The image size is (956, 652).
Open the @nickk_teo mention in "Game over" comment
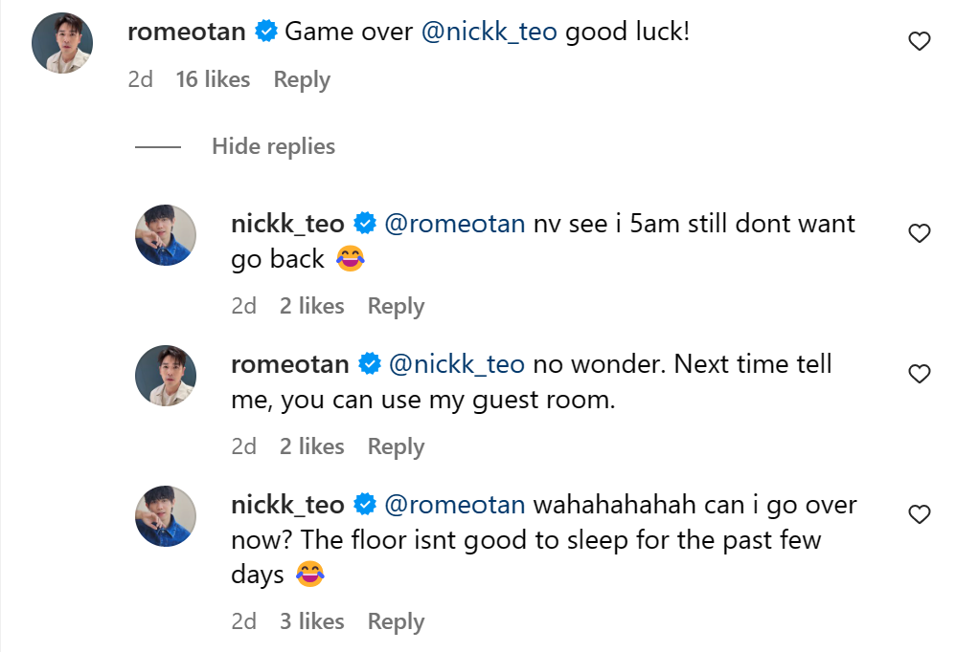[489, 32]
